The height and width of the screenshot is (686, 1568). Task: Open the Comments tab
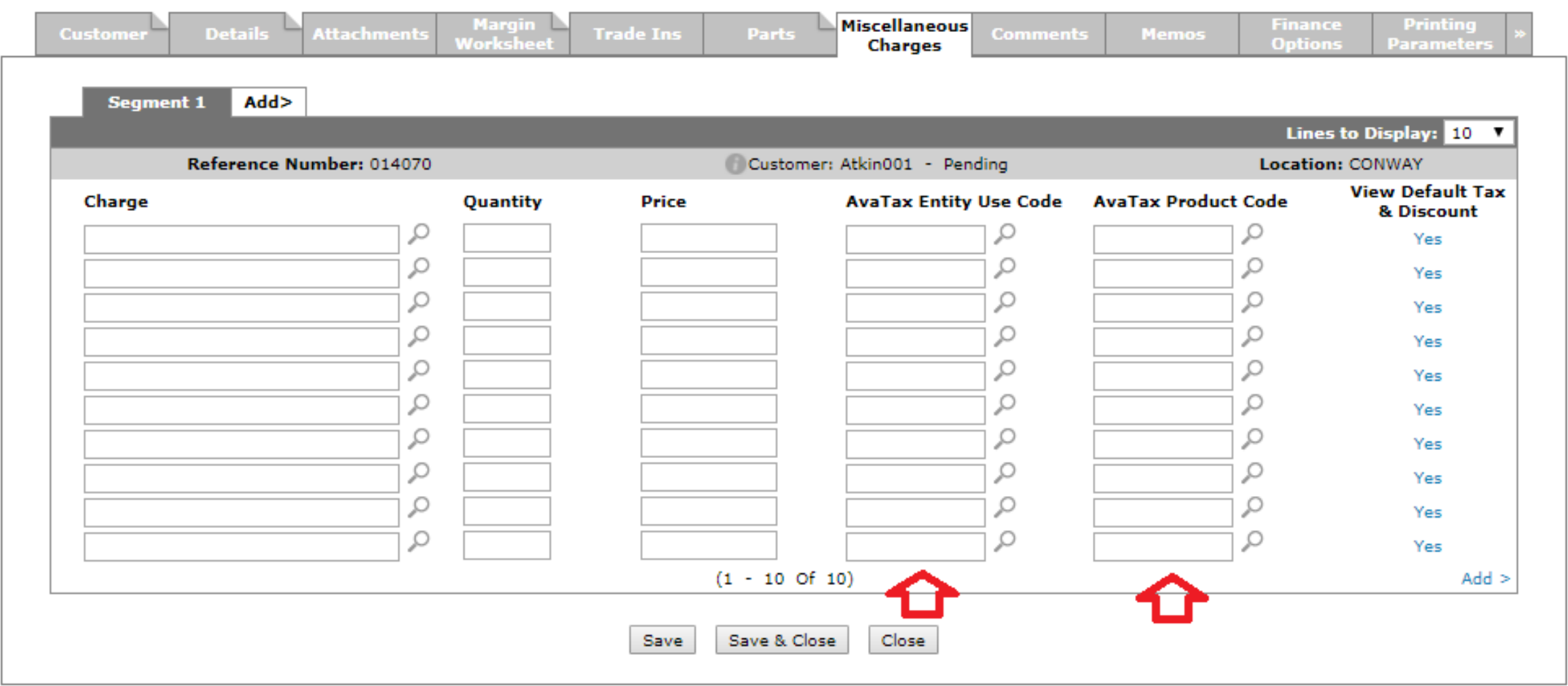pos(1039,34)
